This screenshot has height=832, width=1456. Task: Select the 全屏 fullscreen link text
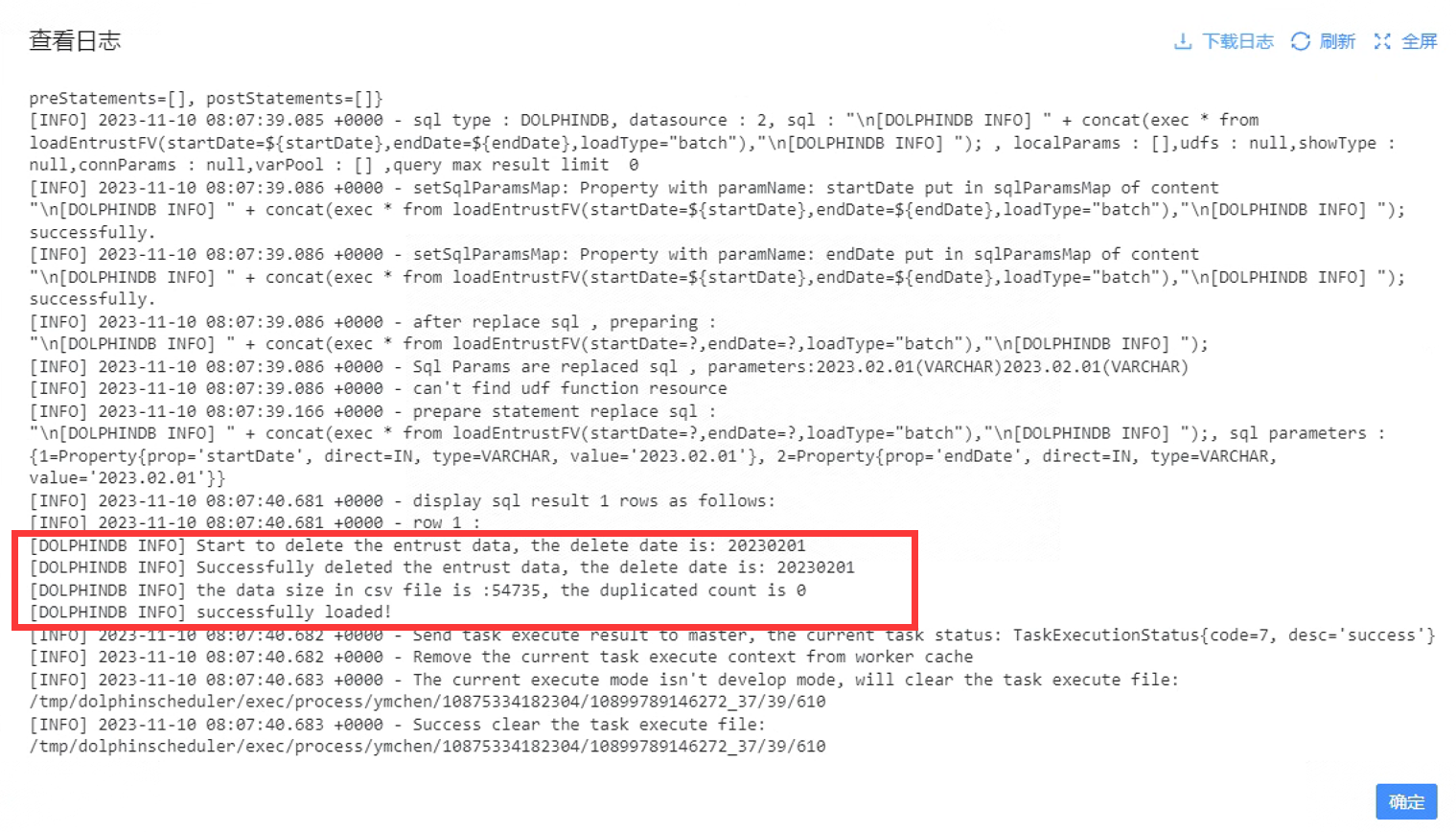click(1420, 41)
